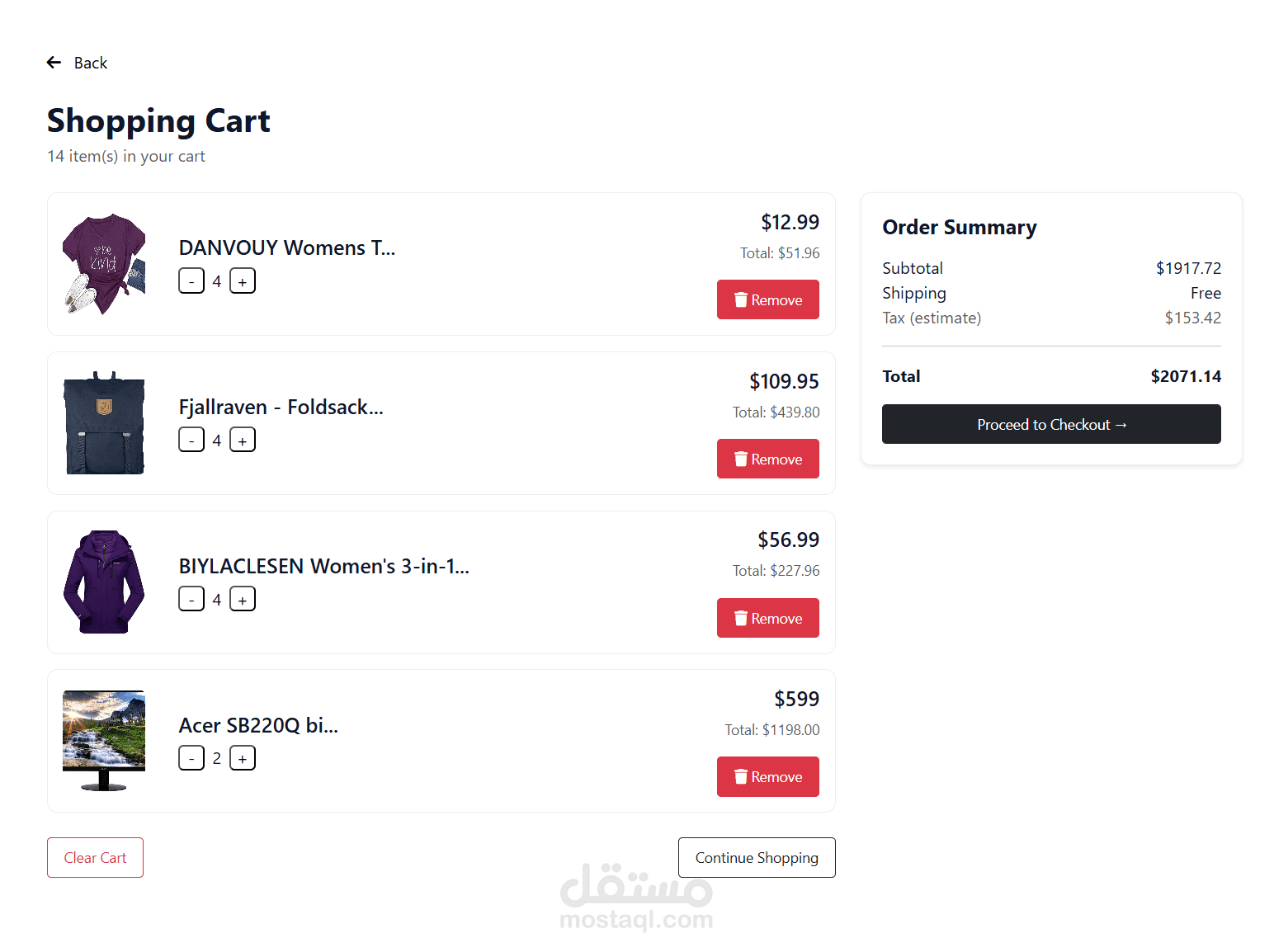Remove Acer SB220Q monitor from cart
The width and height of the screenshot is (1274, 952).
(767, 776)
